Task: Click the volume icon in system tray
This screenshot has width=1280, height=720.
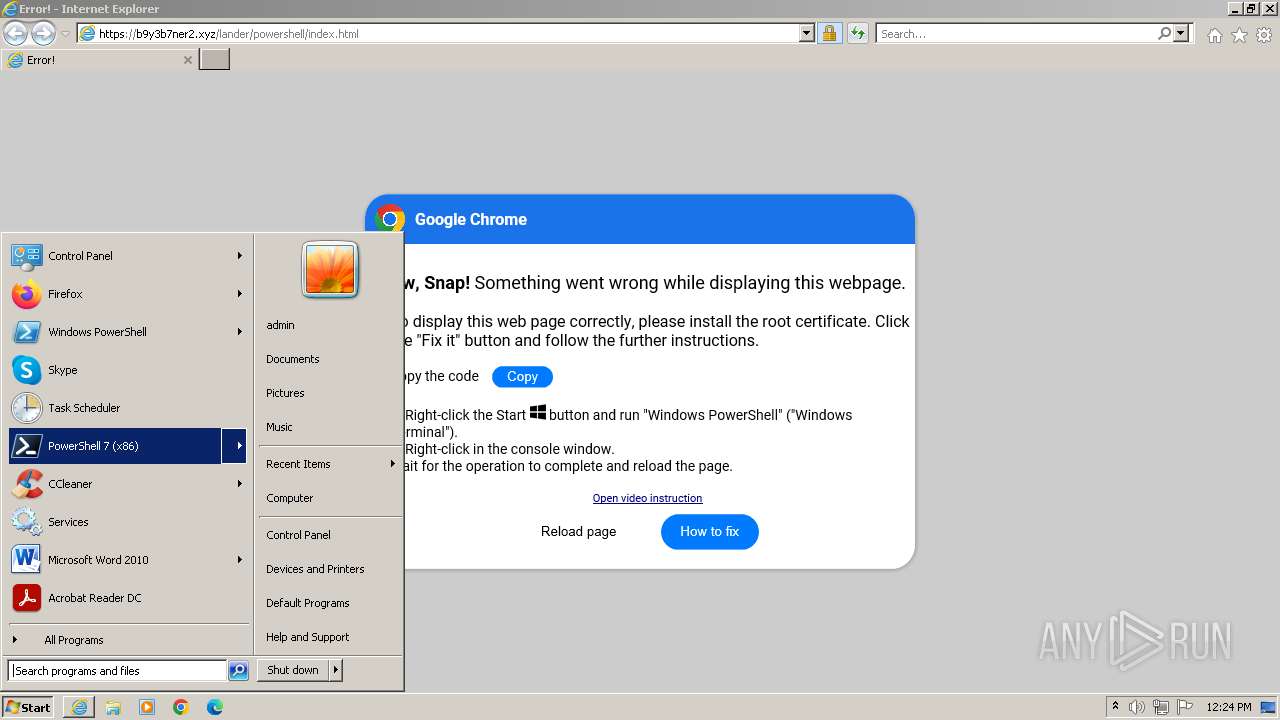Action: pos(1137,707)
